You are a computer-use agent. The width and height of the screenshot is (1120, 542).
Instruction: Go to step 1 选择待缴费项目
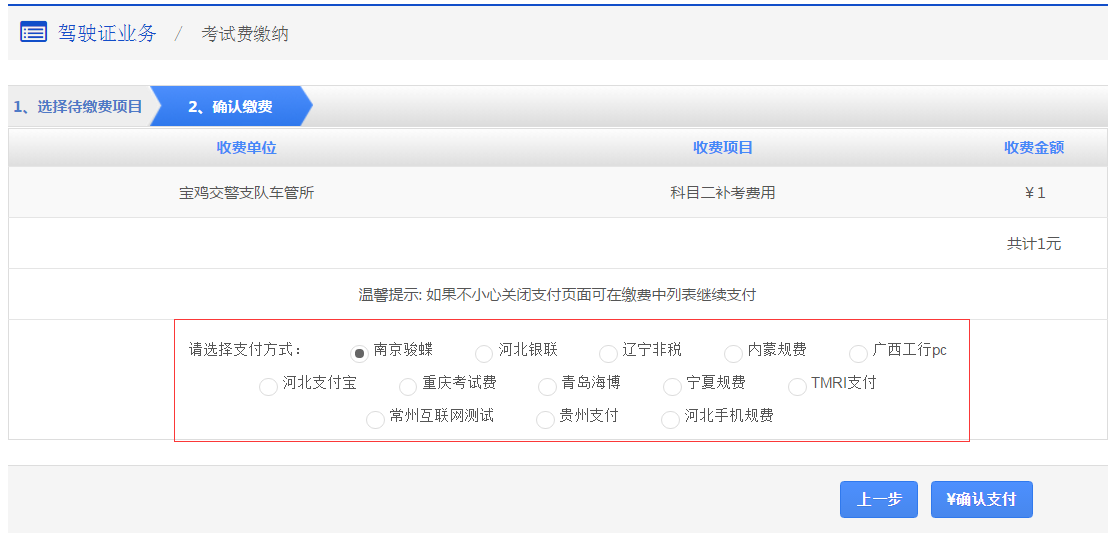coord(78,107)
